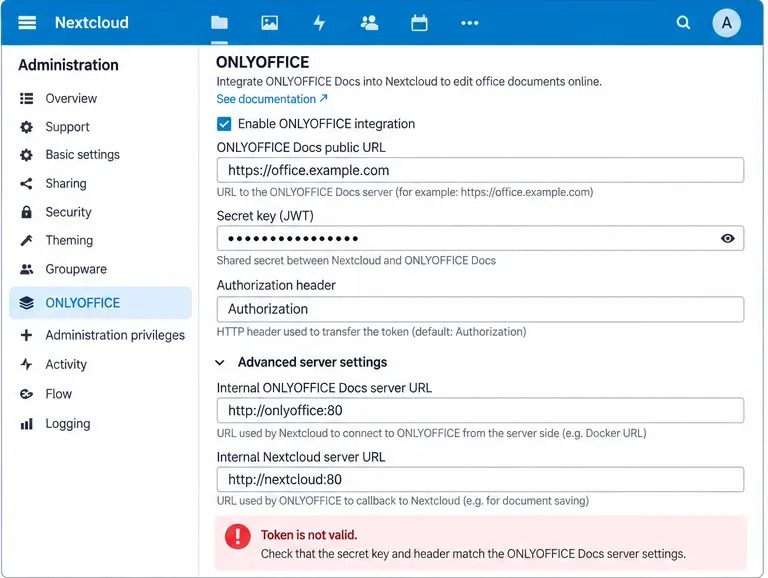This screenshot has height=578, width=768.
Task: Open Activity settings in sidebar
Action: [x=100, y=364]
